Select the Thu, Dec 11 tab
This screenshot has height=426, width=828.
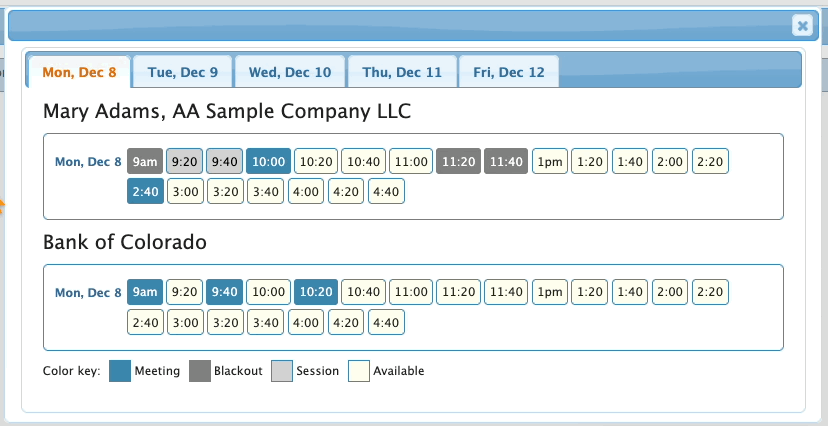click(x=402, y=72)
